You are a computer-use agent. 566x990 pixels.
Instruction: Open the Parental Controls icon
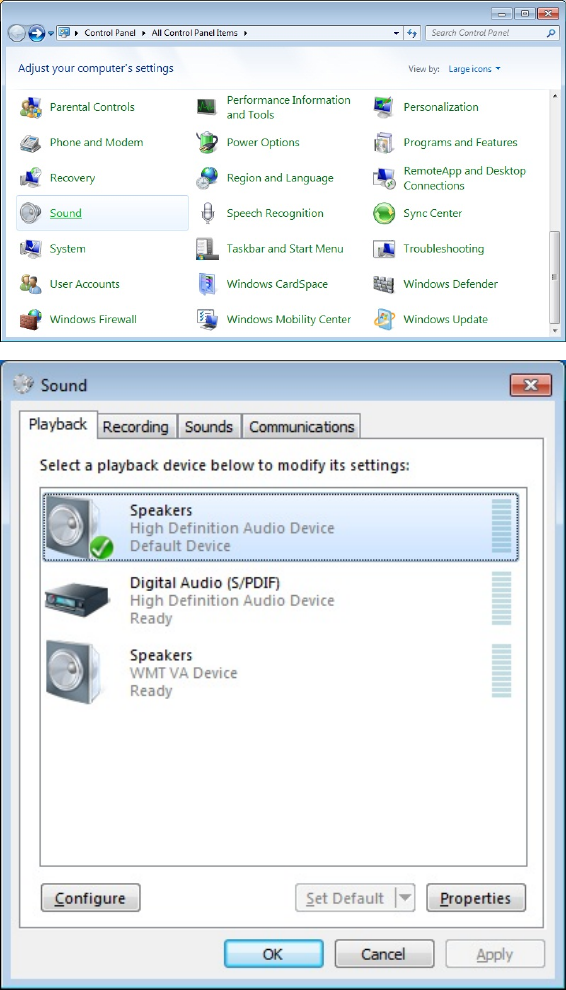[30, 107]
